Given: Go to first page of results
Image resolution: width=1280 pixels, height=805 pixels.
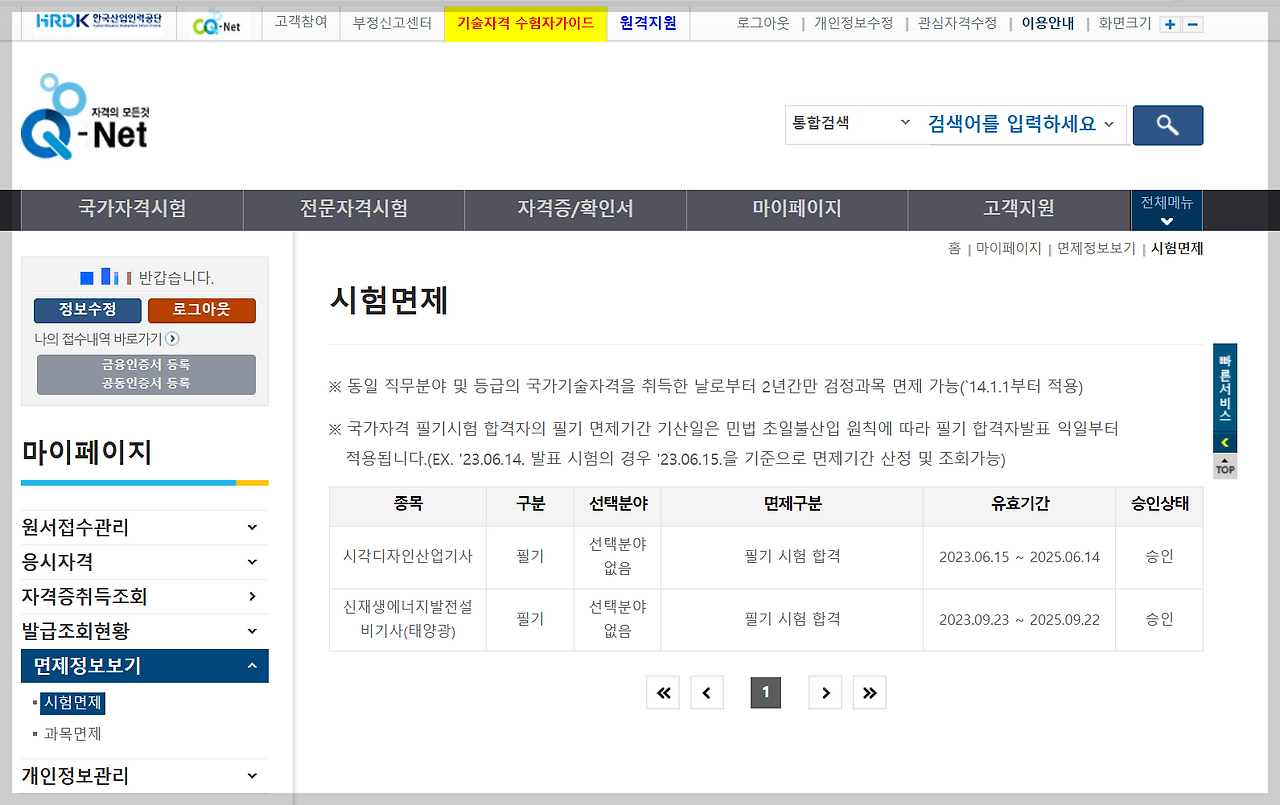Looking at the screenshot, I should point(663,692).
